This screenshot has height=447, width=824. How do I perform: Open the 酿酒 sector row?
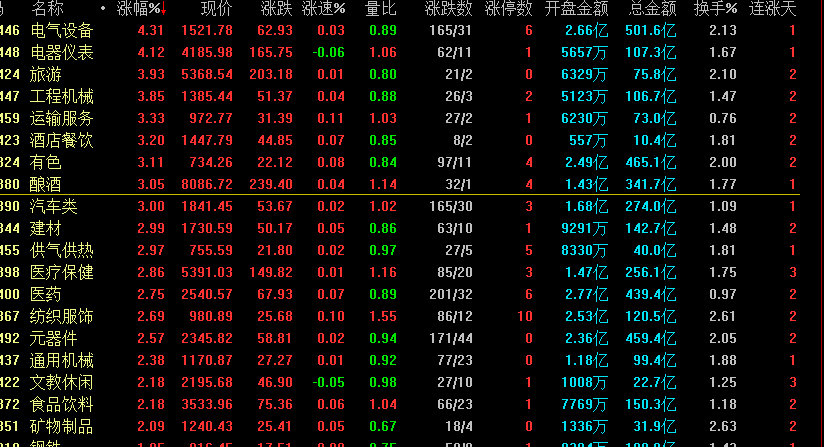click(46, 184)
